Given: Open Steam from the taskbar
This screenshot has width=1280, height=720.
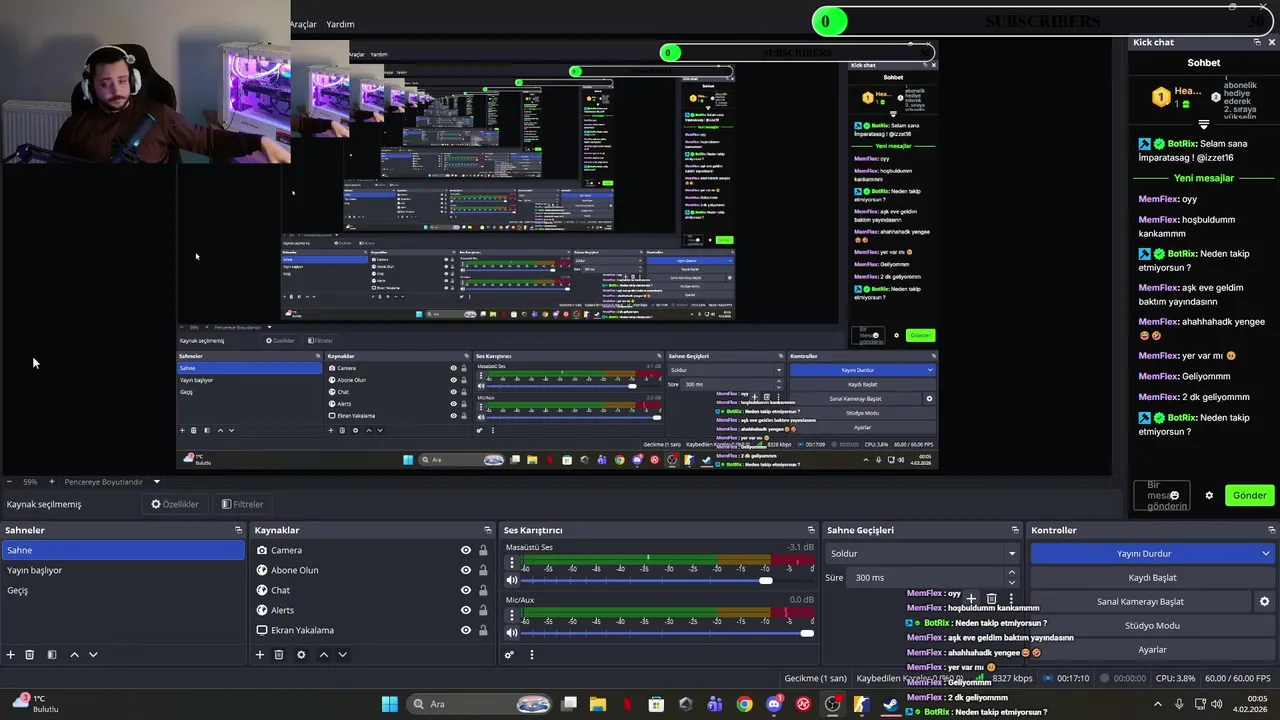Looking at the screenshot, I should pos(890,704).
